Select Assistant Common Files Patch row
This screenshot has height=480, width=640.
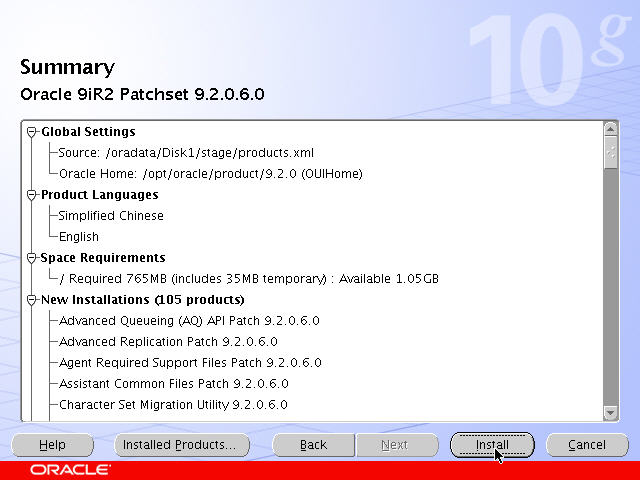(174, 384)
